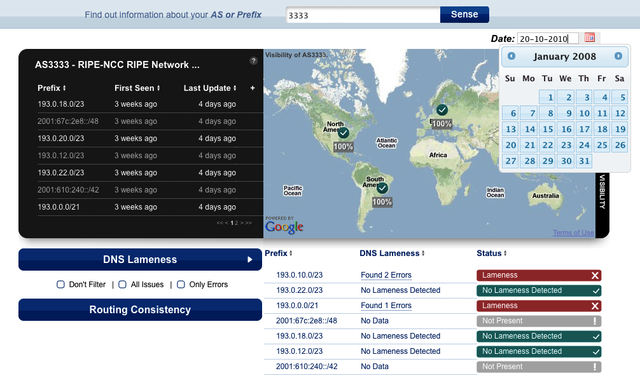
Task: Sort black panel table by Prefix
Action: pyautogui.click(x=51, y=88)
